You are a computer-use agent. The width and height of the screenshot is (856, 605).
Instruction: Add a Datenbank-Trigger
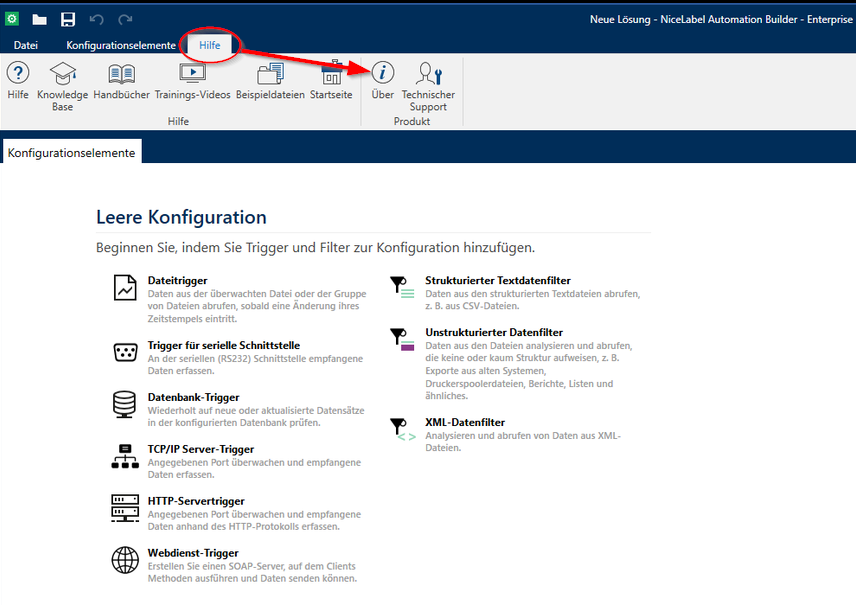click(x=193, y=397)
